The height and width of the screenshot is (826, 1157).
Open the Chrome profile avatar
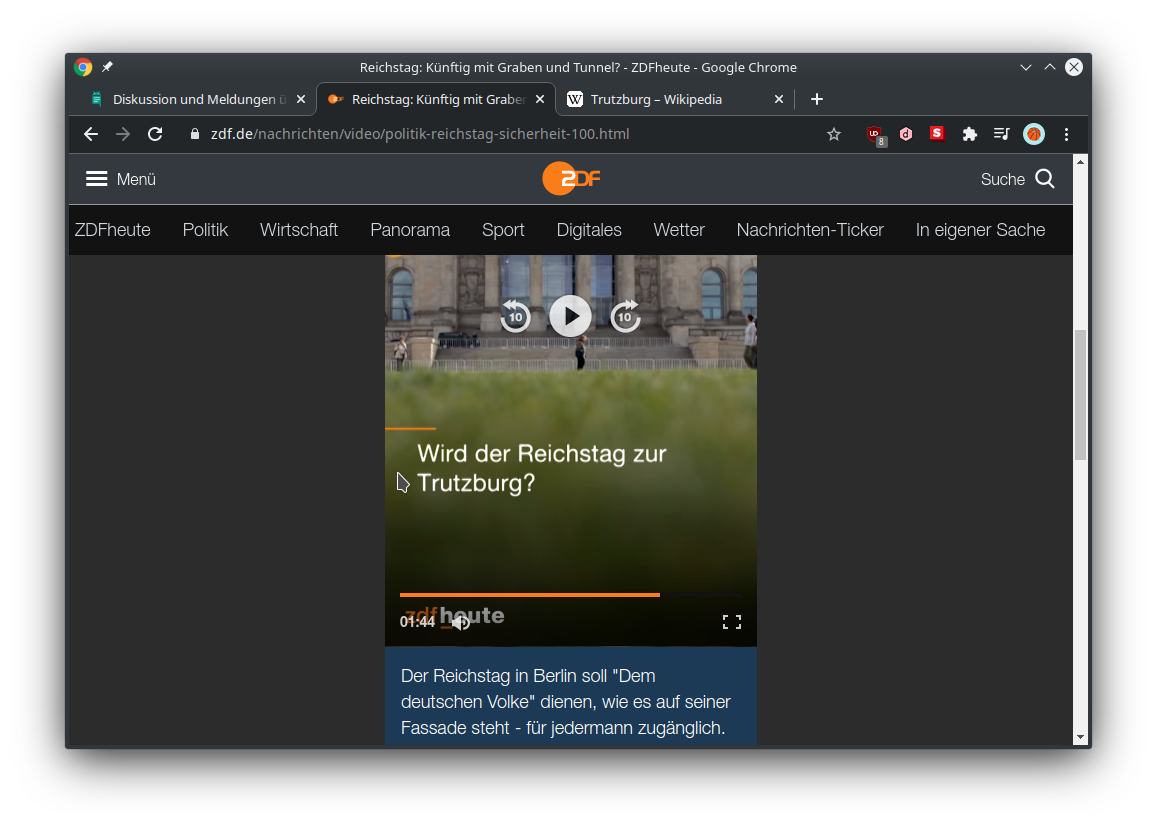pos(1034,134)
